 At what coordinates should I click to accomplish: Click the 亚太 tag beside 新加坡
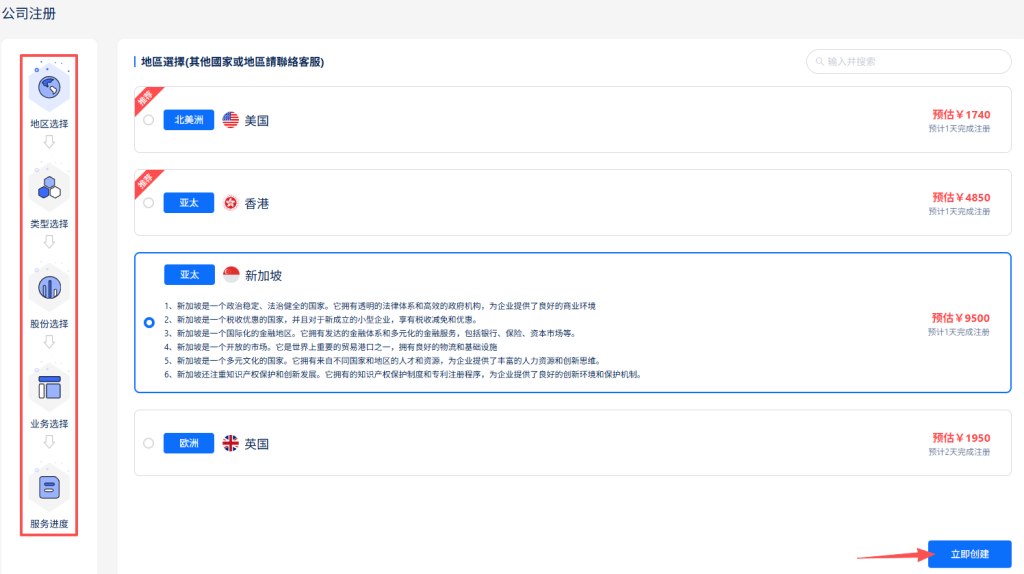click(x=189, y=275)
